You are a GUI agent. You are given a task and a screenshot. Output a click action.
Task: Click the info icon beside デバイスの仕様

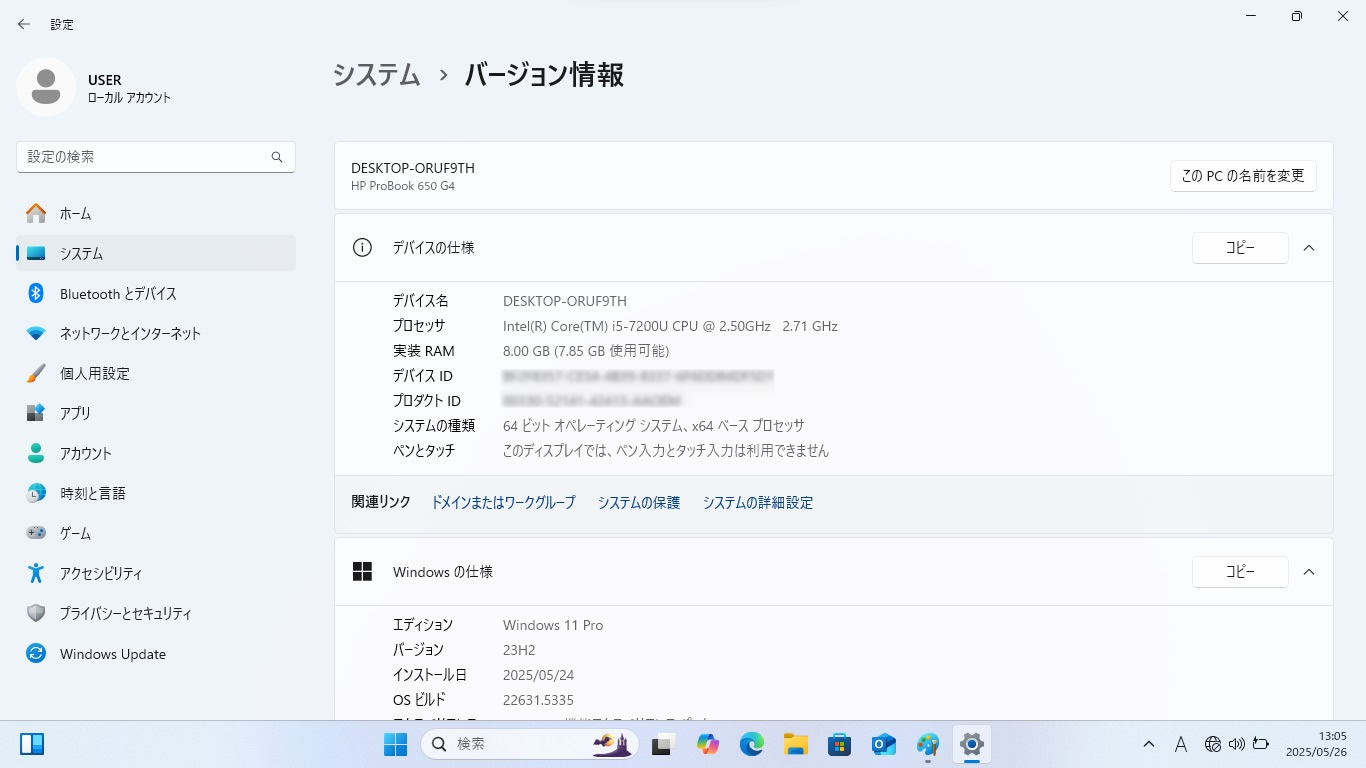point(362,247)
